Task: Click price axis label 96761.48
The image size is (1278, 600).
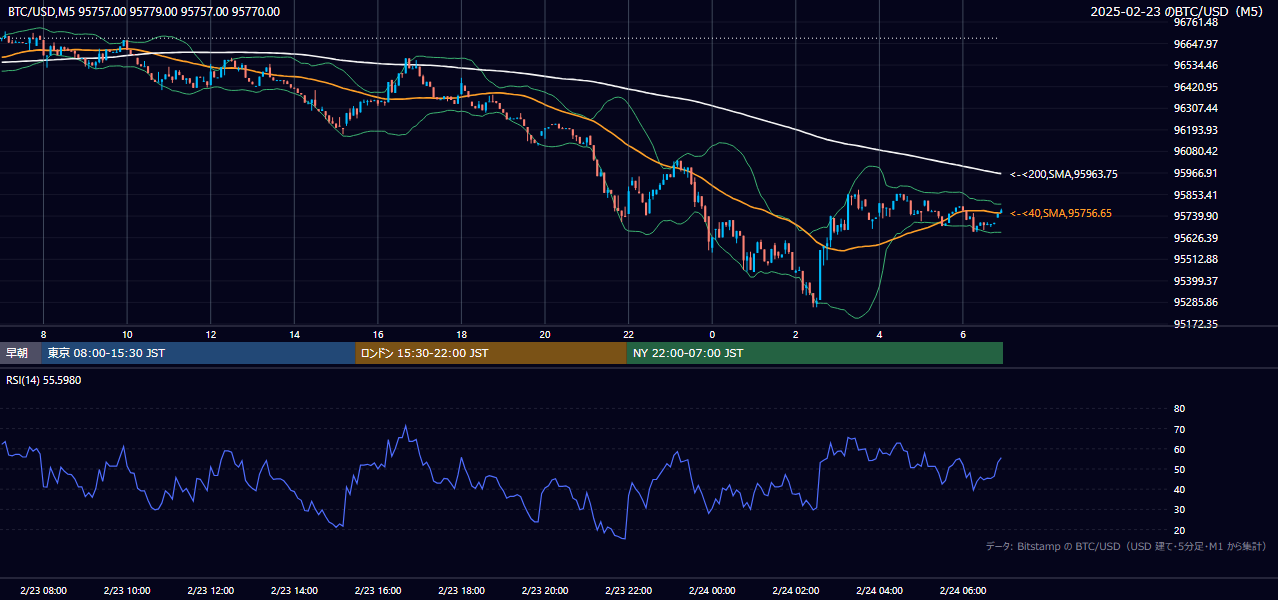Action: pyautogui.click(x=1195, y=22)
